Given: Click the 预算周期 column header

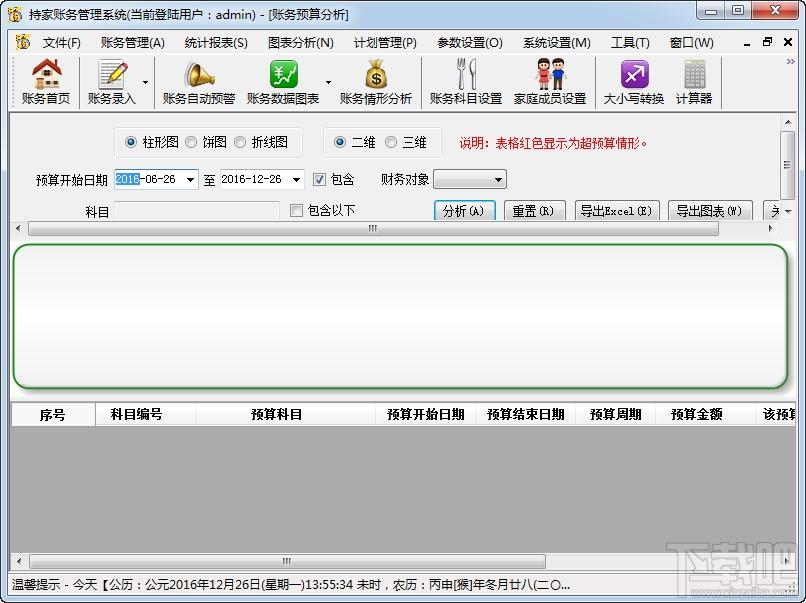Looking at the screenshot, I should pyautogui.click(x=615, y=414).
